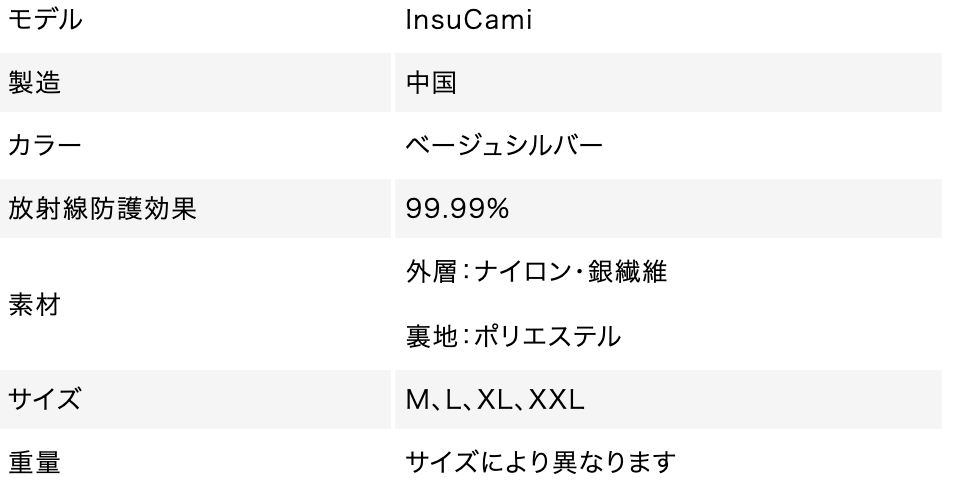Select the ポリエステル lining text

click(x=545, y=337)
